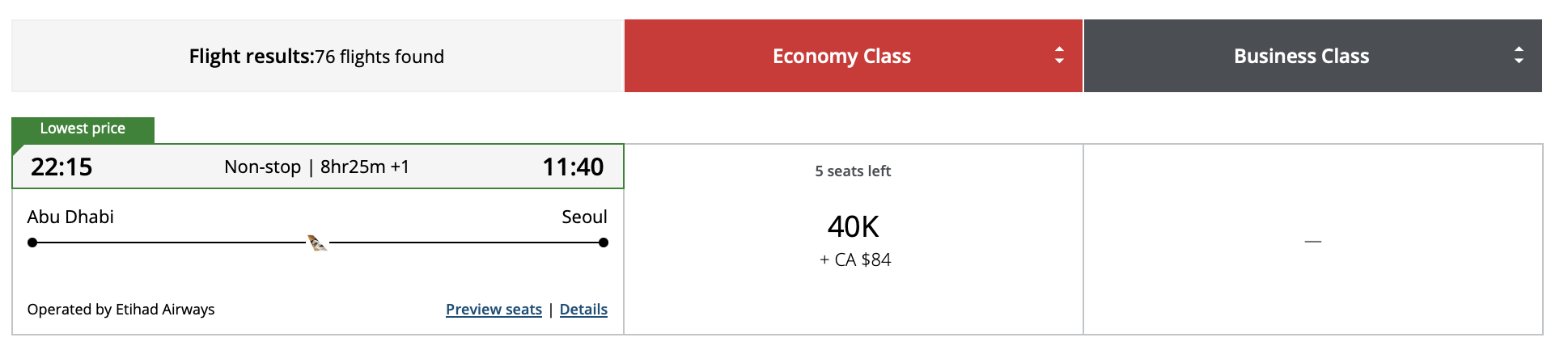Viewport: 1568px width, 346px height.
Task: Click the 5 seats left notice
Action: pyautogui.click(x=853, y=171)
